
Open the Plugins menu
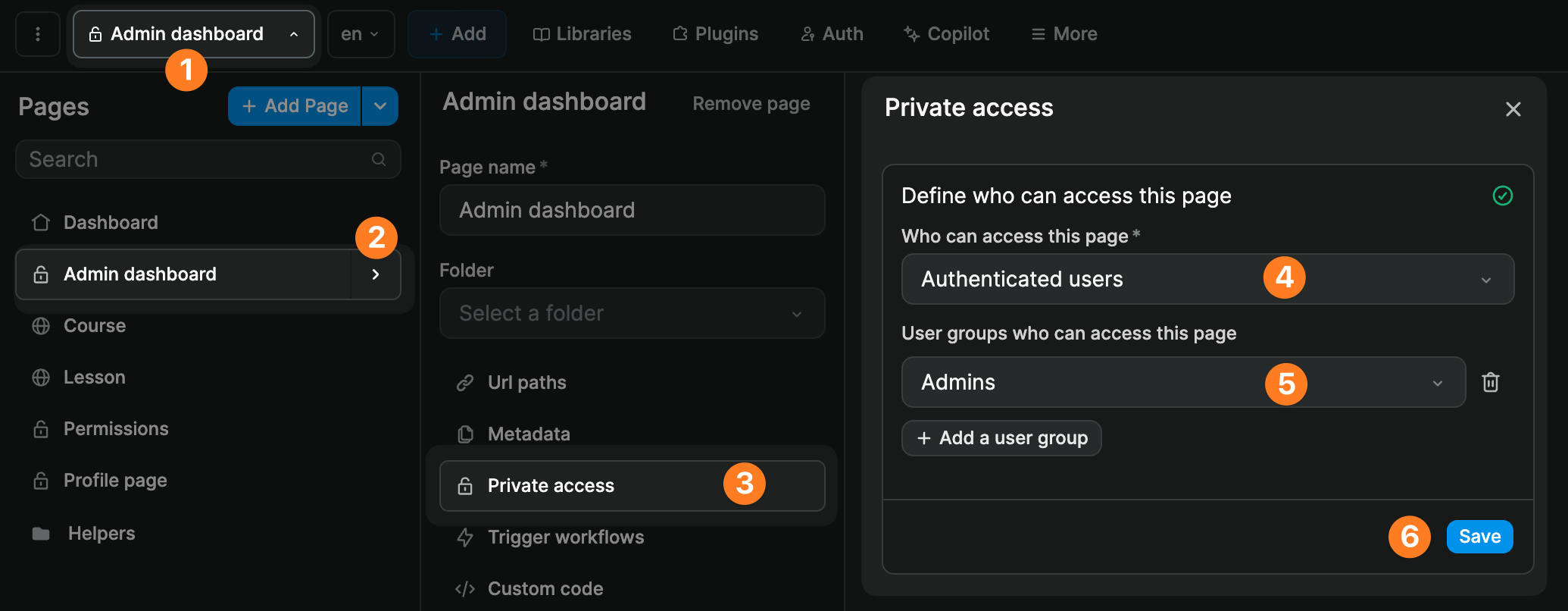tap(715, 34)
